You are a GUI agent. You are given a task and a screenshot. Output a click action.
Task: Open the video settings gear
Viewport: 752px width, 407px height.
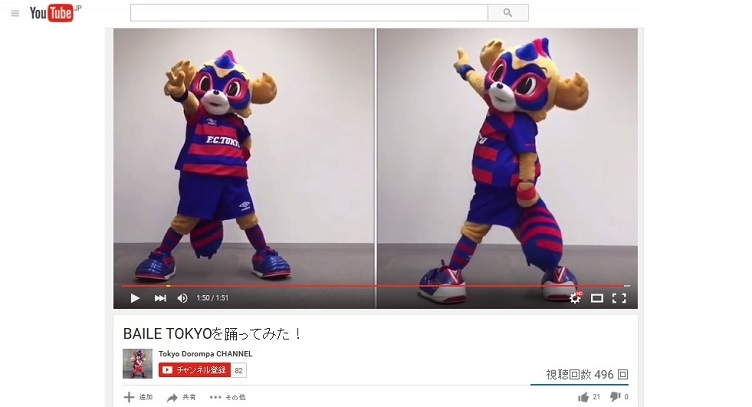(x=575, y=298)
